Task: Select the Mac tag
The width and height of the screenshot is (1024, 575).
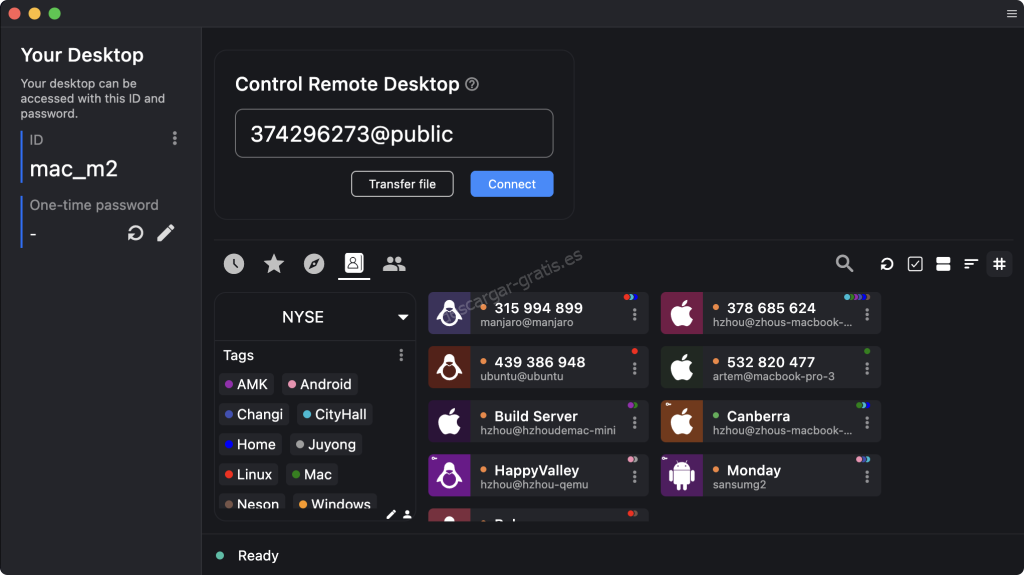Action: (x=312, y=474)
